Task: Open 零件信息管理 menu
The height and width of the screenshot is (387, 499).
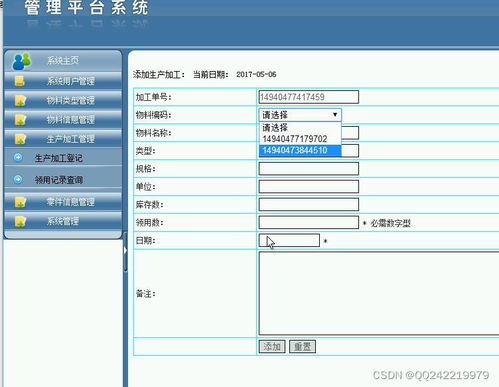Action: [x=63, y=202]
